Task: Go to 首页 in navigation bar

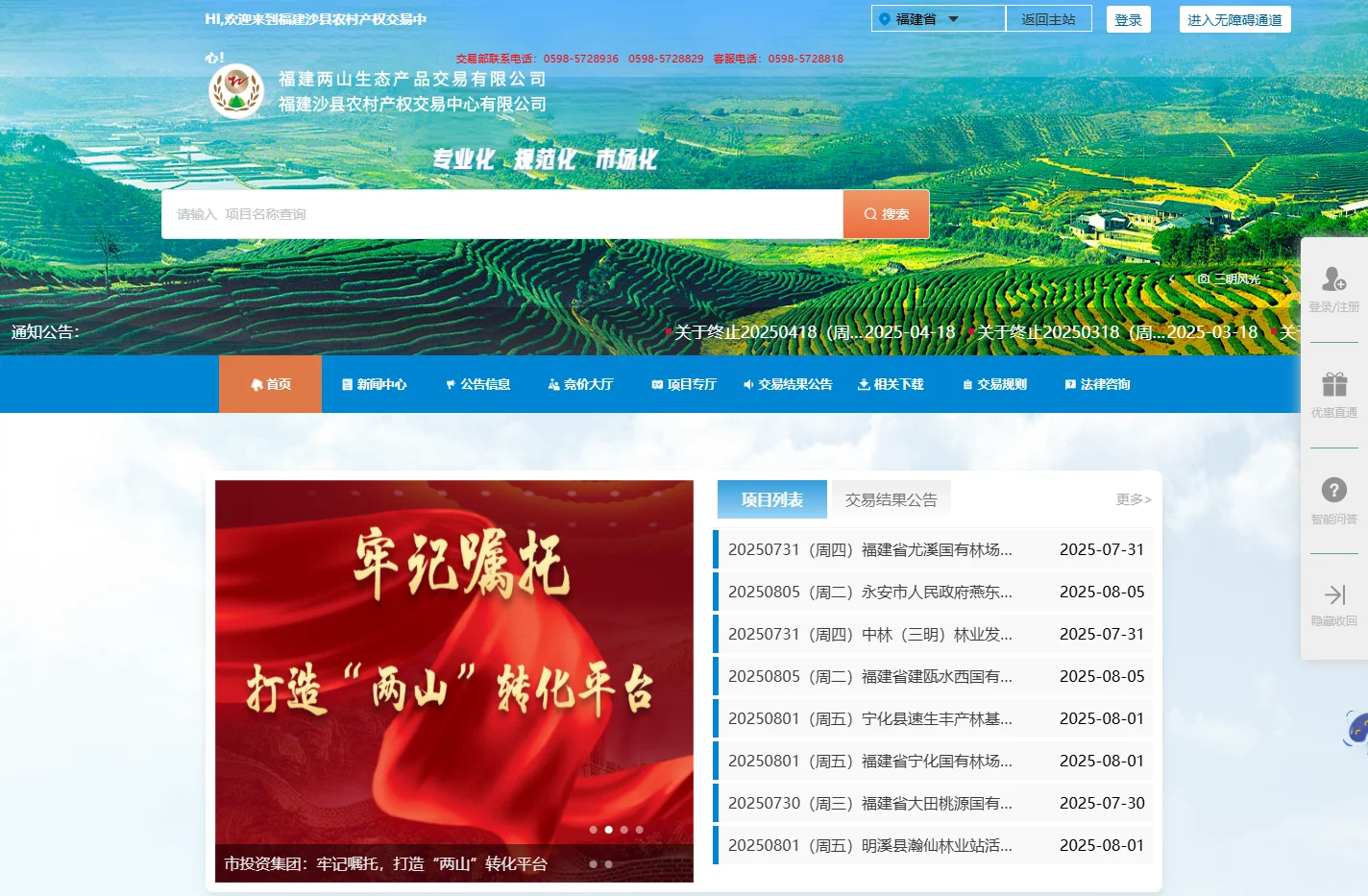Action: 270,384
